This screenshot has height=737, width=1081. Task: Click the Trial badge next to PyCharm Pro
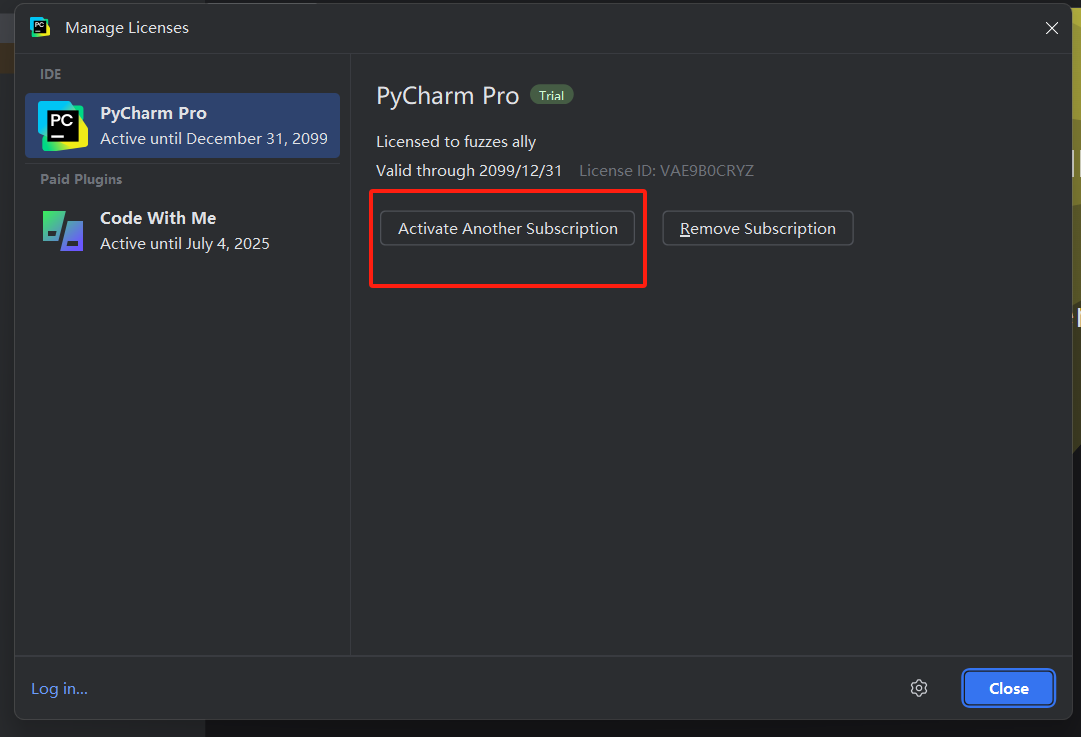click(552, 95)
